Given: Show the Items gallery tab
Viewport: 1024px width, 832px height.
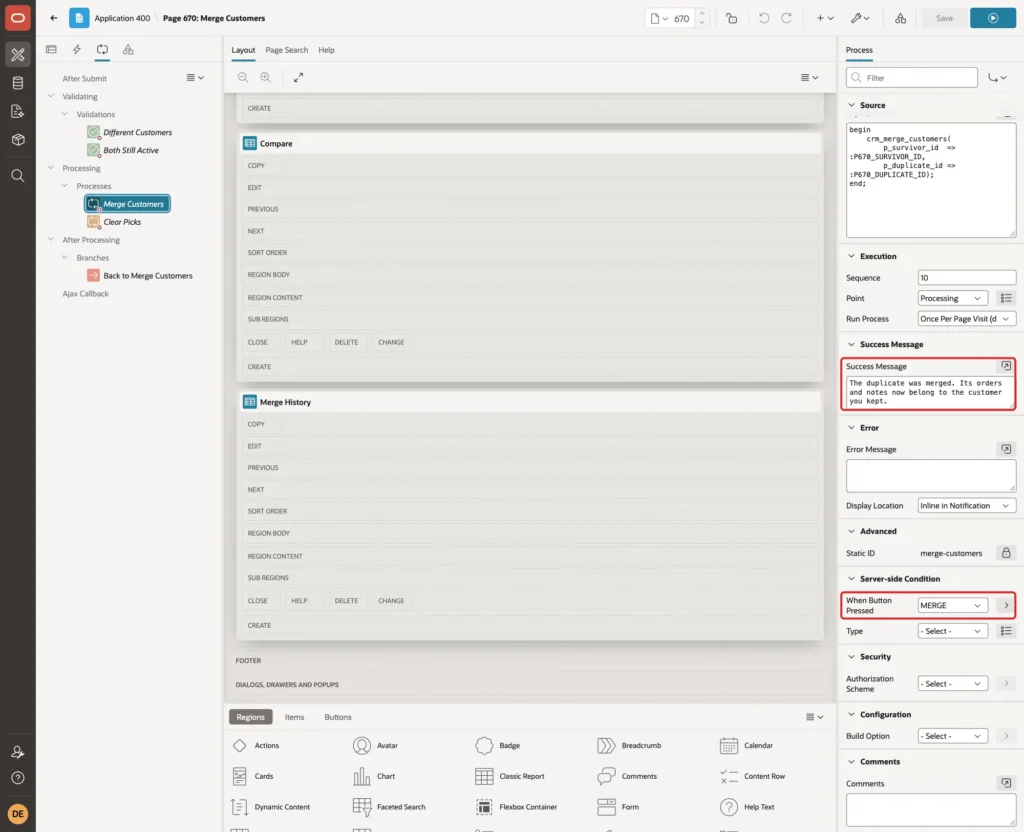Looking at the screenshot, I should [295, 717].
